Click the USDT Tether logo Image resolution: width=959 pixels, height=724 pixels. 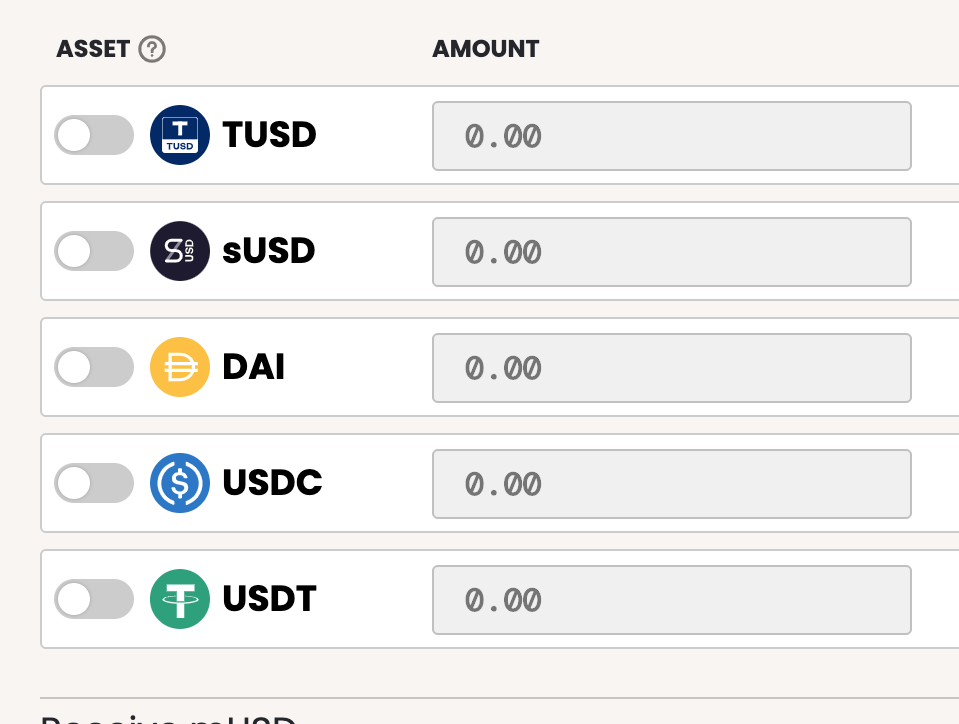180,599
